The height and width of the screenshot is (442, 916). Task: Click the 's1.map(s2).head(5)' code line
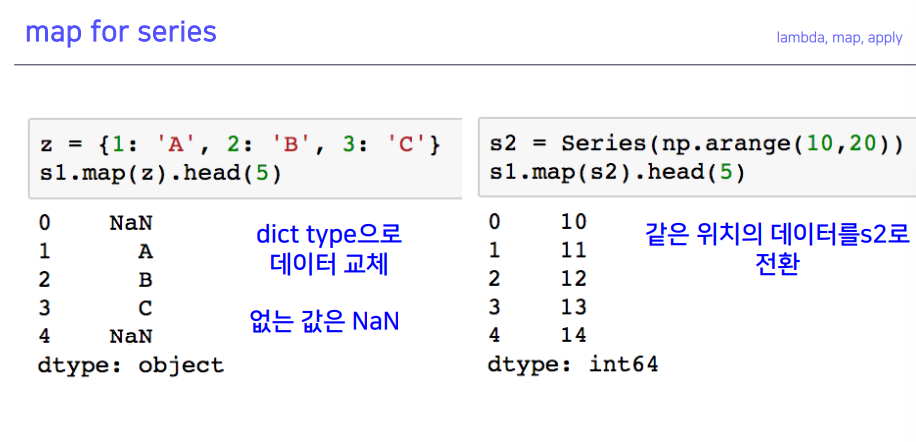coord(617,173)
